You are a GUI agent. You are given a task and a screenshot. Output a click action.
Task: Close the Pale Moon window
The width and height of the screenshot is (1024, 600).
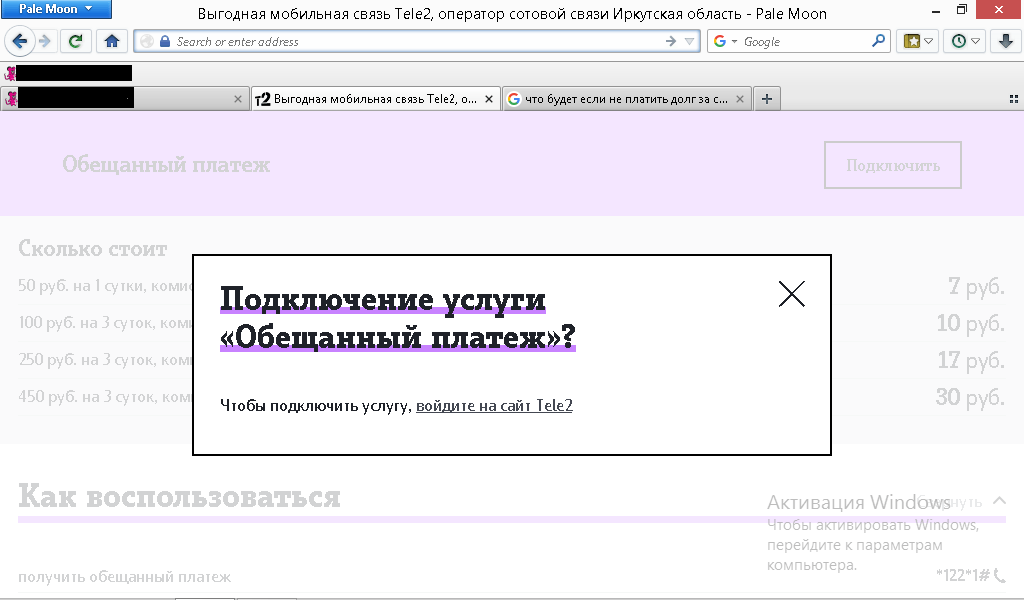999,9
